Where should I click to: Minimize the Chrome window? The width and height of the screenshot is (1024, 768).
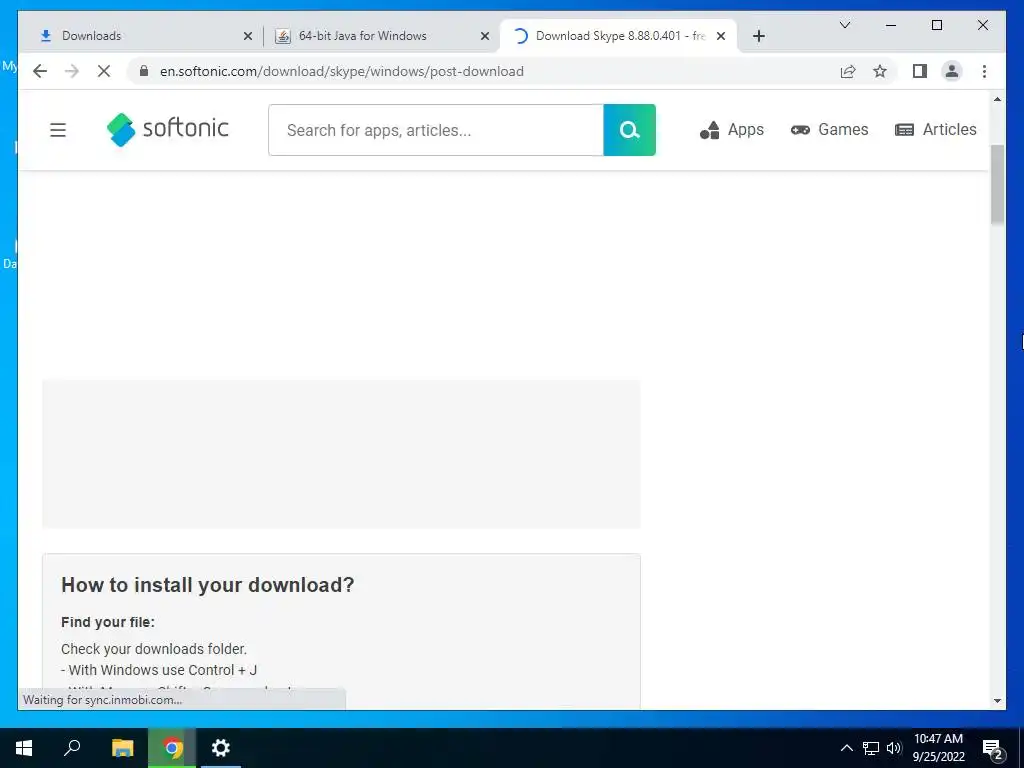point(891,25)
